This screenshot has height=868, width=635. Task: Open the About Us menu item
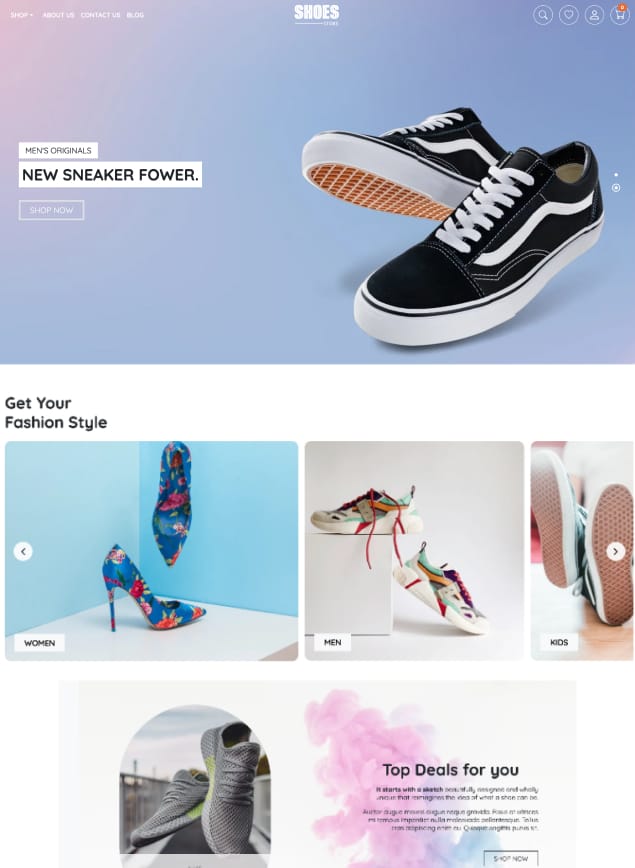point(58,15)
